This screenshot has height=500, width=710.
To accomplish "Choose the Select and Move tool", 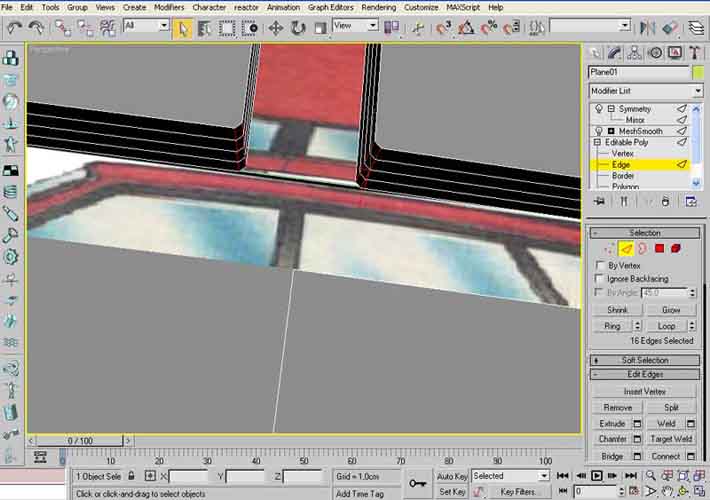I will point(276,27).
